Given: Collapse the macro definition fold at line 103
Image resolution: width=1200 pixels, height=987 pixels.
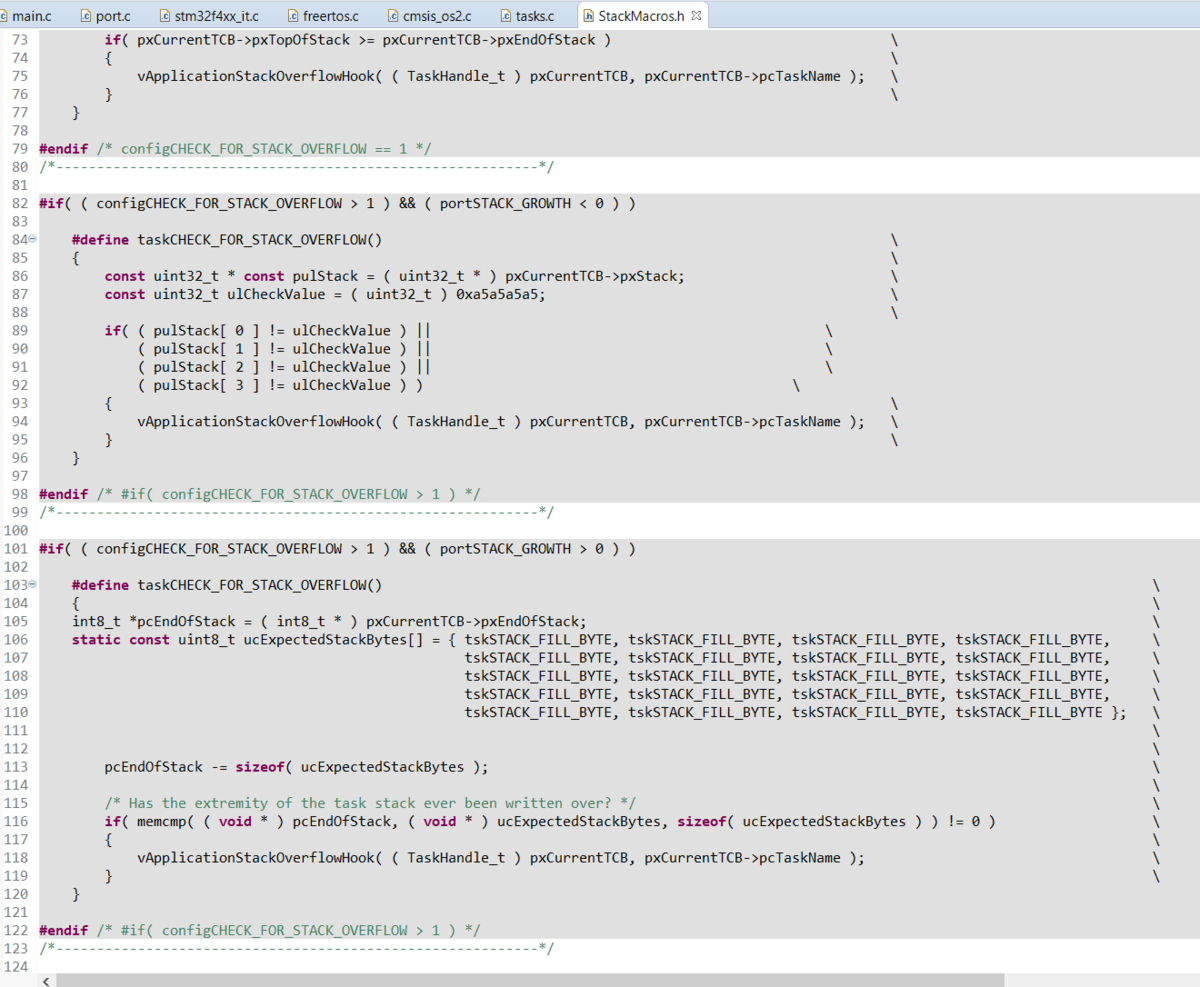Looking at the screenshot, I should (x=31, y=584).
